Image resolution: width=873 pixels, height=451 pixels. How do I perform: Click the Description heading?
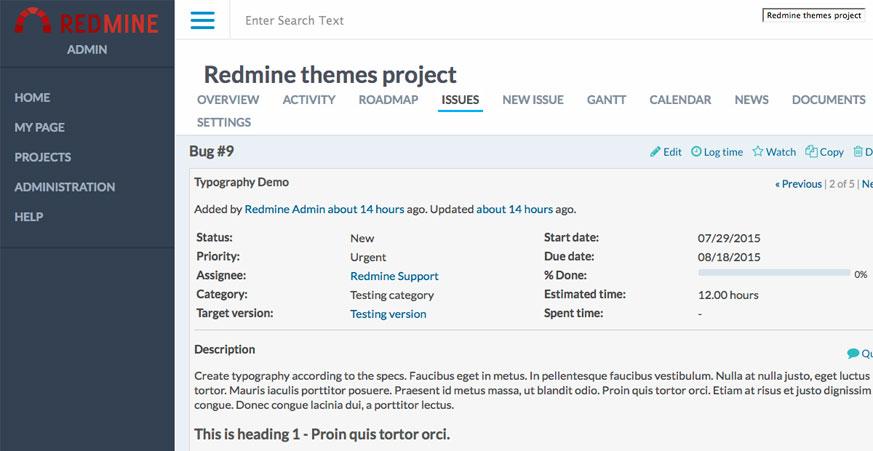pos(224,350)
